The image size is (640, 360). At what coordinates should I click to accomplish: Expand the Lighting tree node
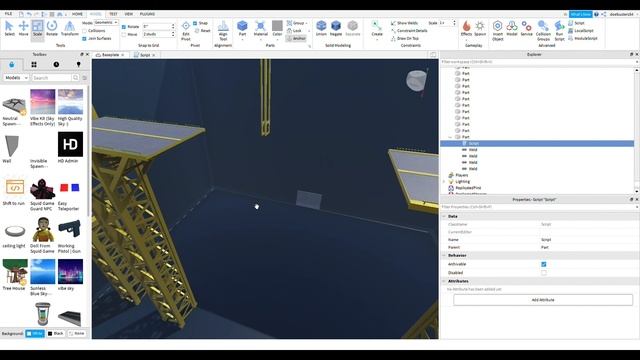click(444, 182)
